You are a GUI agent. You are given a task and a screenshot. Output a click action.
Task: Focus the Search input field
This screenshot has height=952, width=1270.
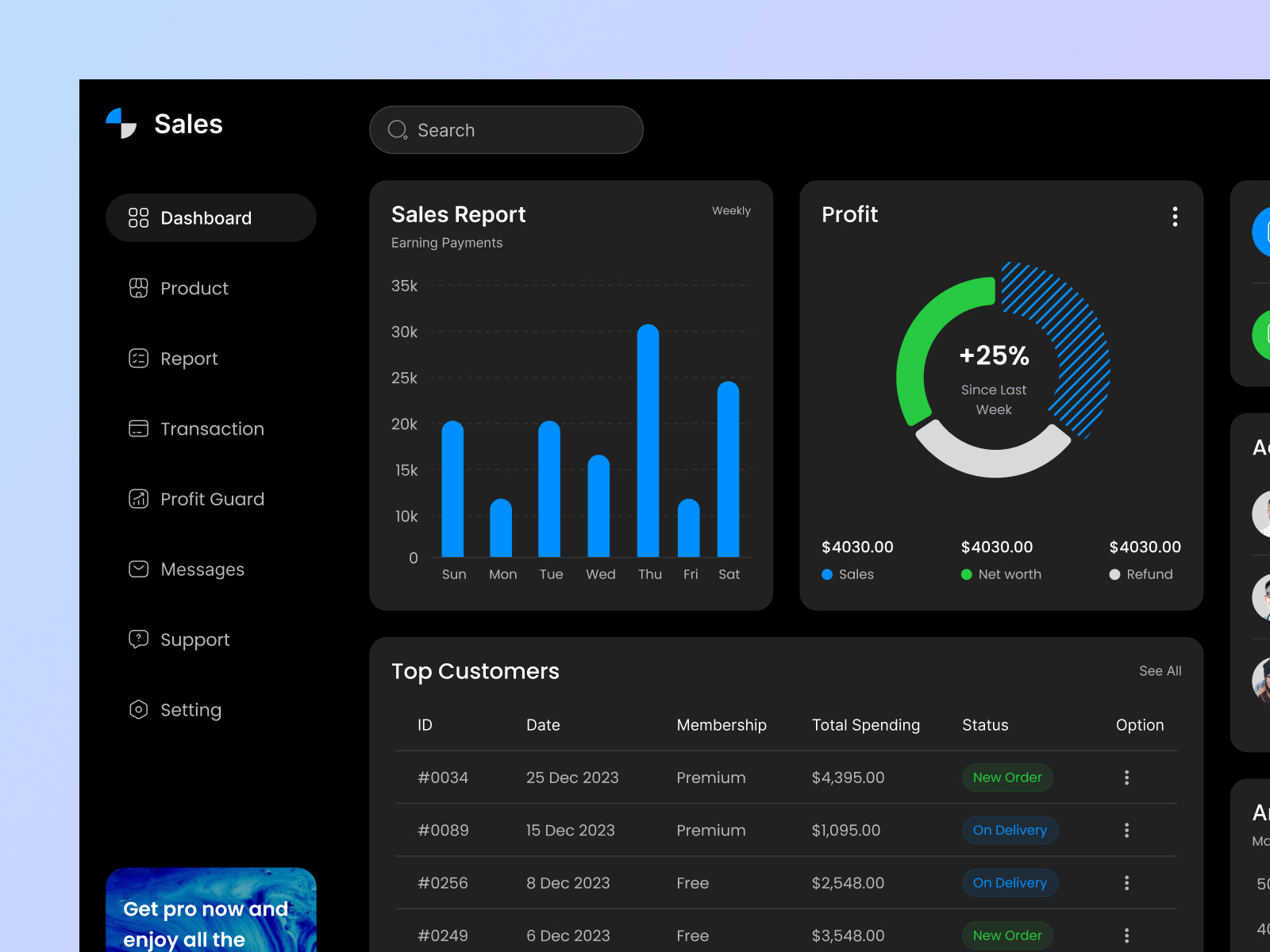pyautogui.click(x=524, y=130)
